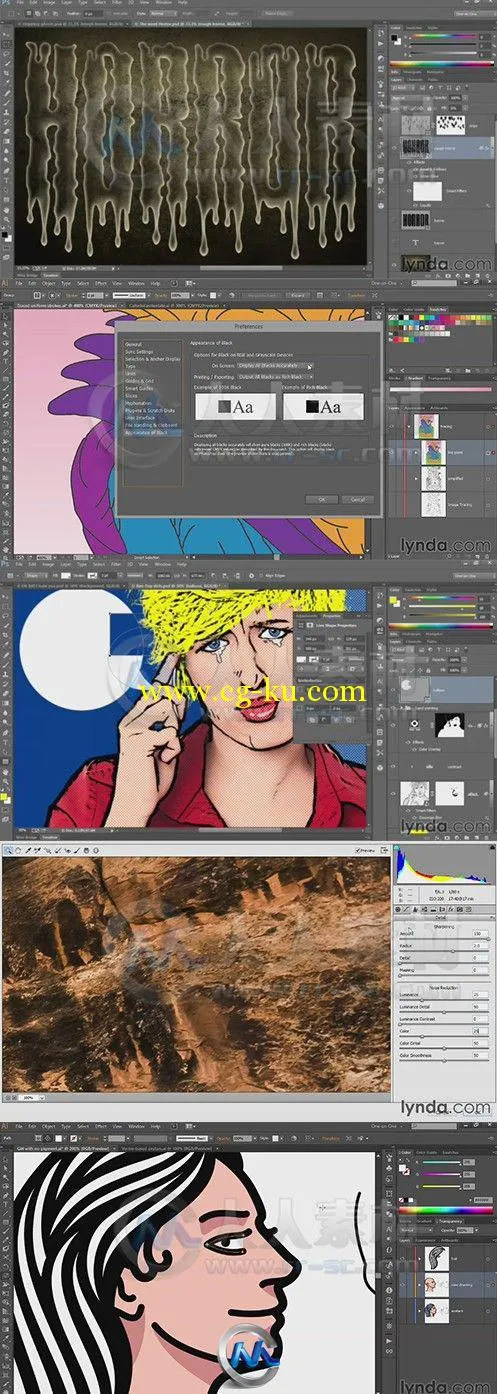Adjust Color Smoothness slider in Camera Raw
This screenshot has width=497, height=1394.
click(444, 1061)
